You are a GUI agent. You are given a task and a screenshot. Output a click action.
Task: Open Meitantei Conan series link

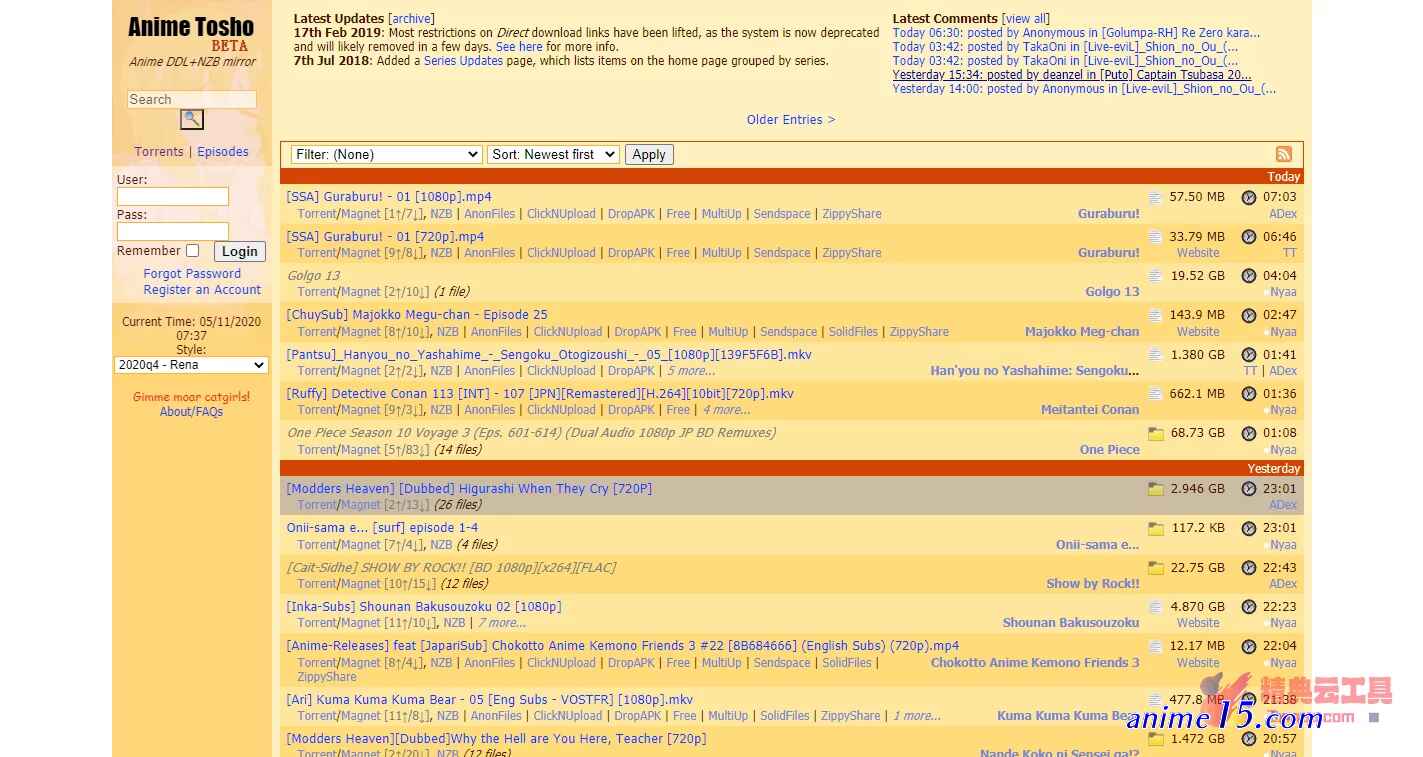pos(1090,410)
